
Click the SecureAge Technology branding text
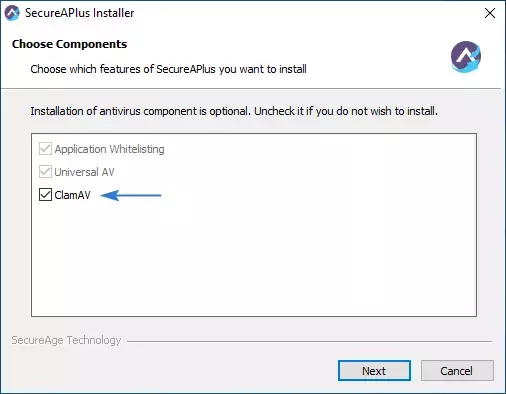coord(66,340)
